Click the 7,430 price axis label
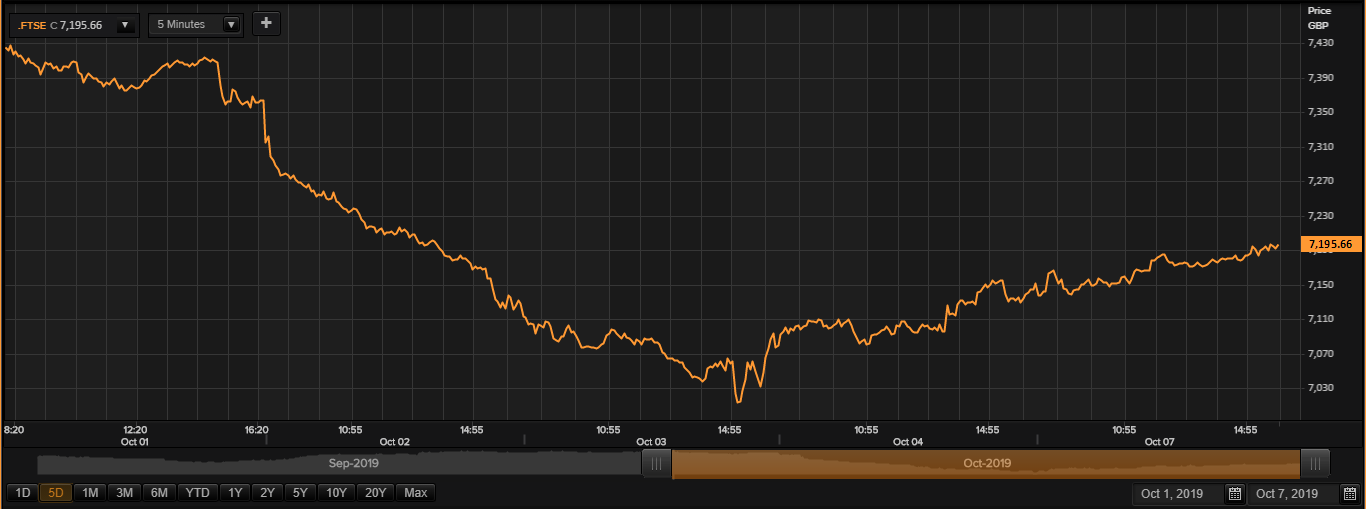This screenshot has height=509, width=1366. (x=1323, y=43)
